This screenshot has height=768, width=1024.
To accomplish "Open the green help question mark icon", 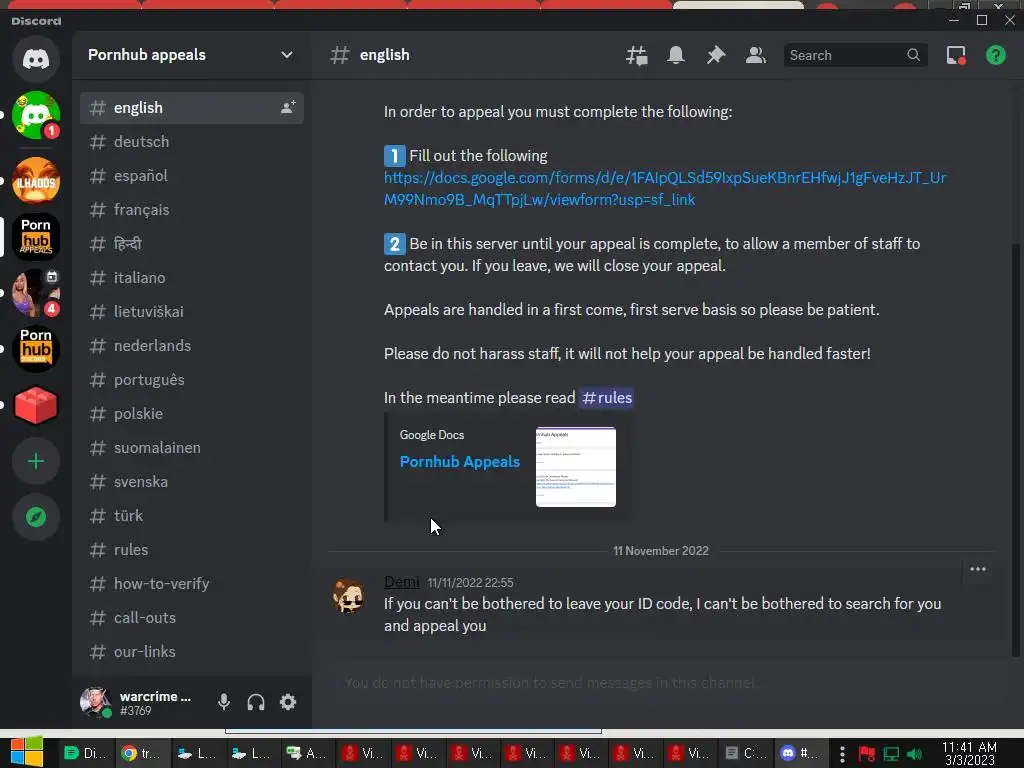I will [995, 56].
